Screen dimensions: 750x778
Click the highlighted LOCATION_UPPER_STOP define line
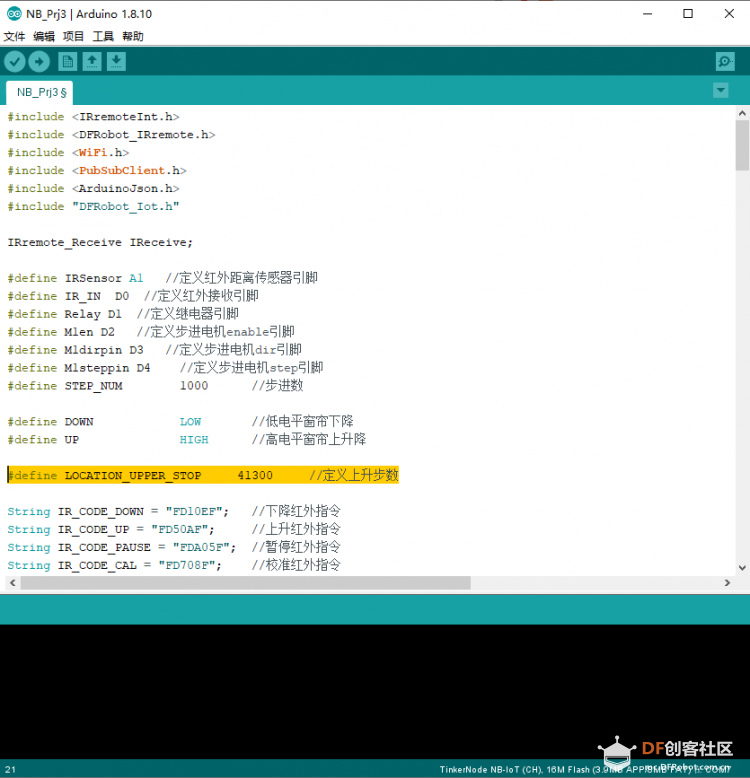point(203,475)
